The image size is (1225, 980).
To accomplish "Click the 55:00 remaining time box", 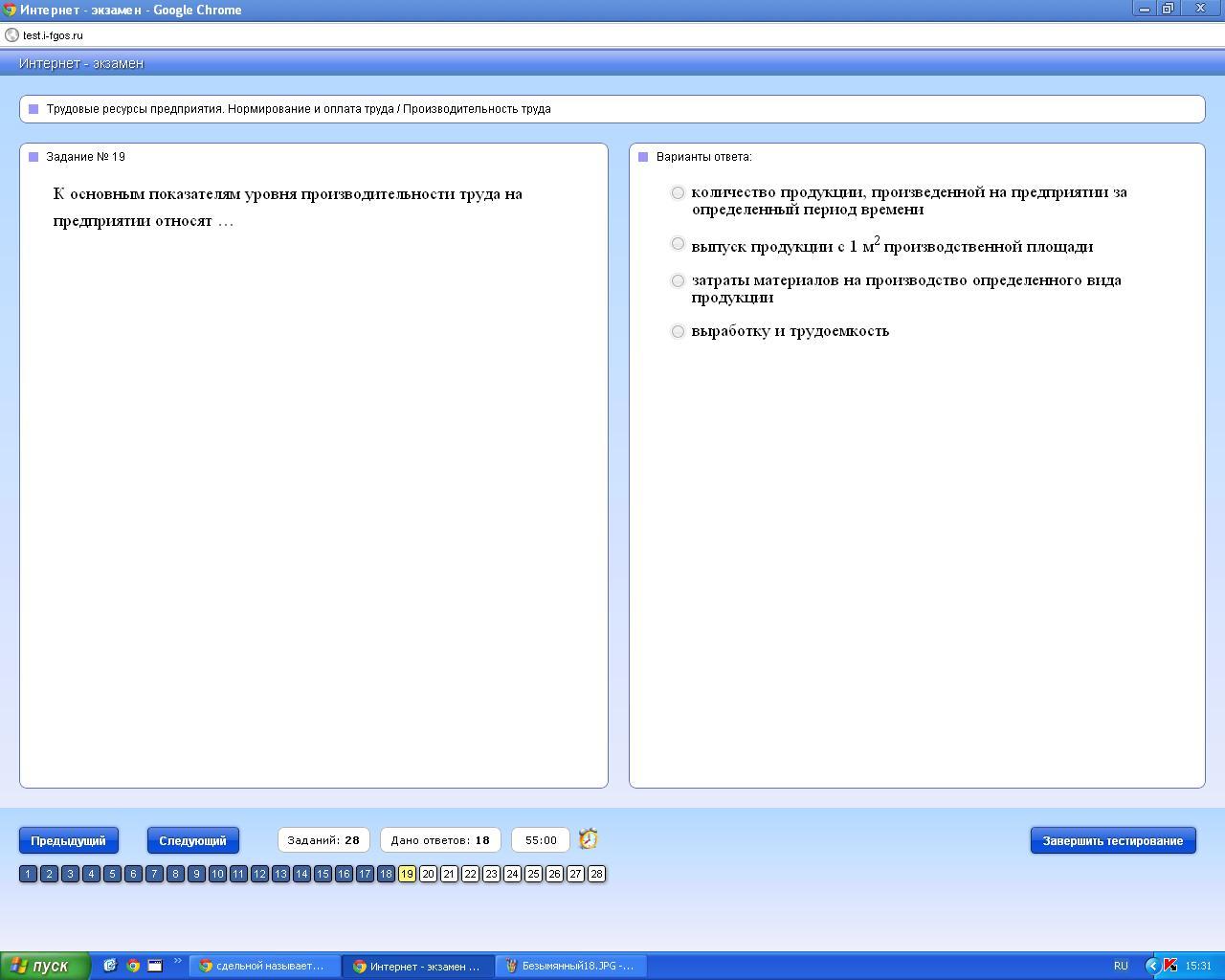I will 541,840.
